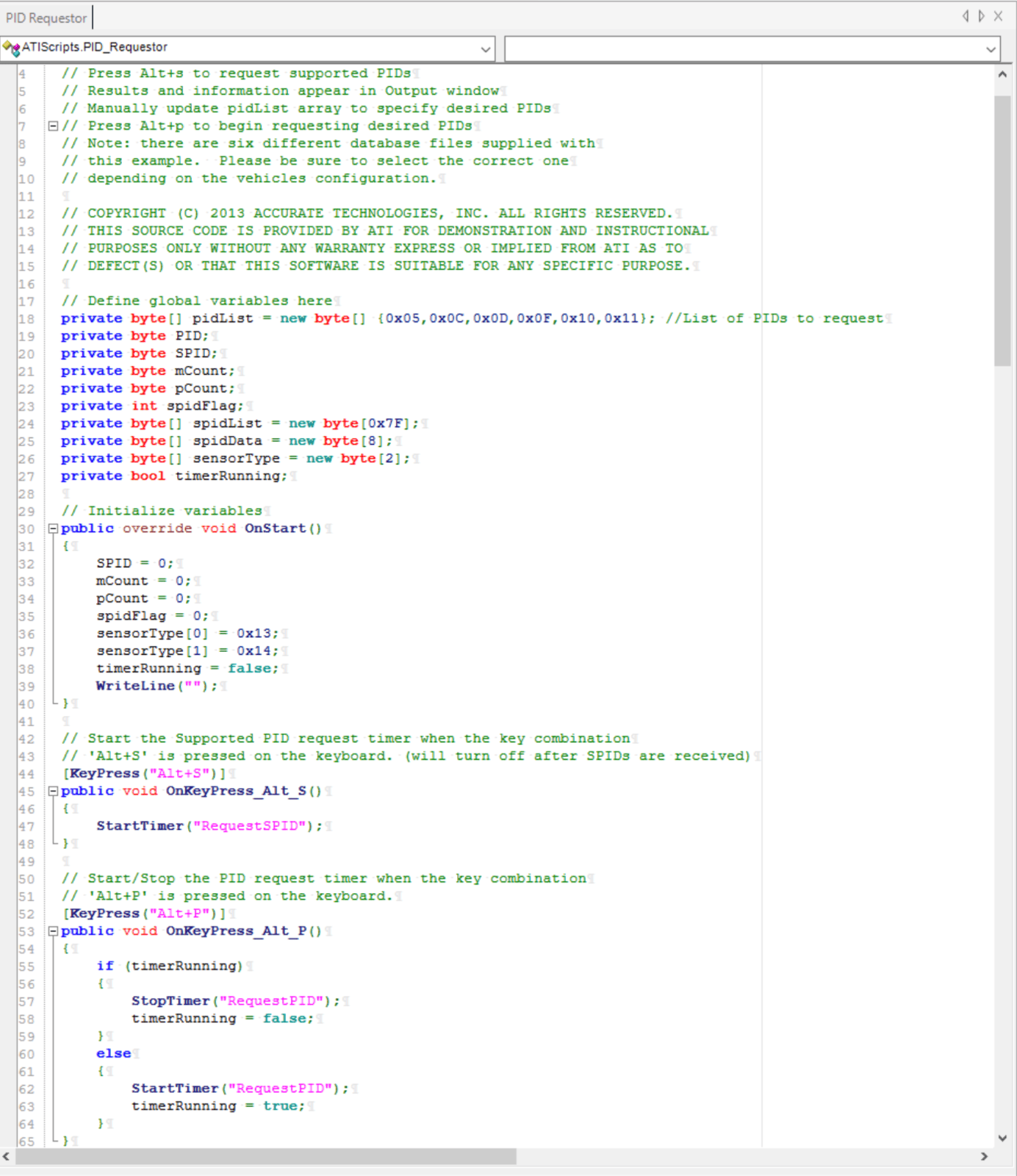Screen dimensions: 1017x1176
Task: Collapse the comment block at line 7
Action: pyautogui.click(x=53, y=126)
